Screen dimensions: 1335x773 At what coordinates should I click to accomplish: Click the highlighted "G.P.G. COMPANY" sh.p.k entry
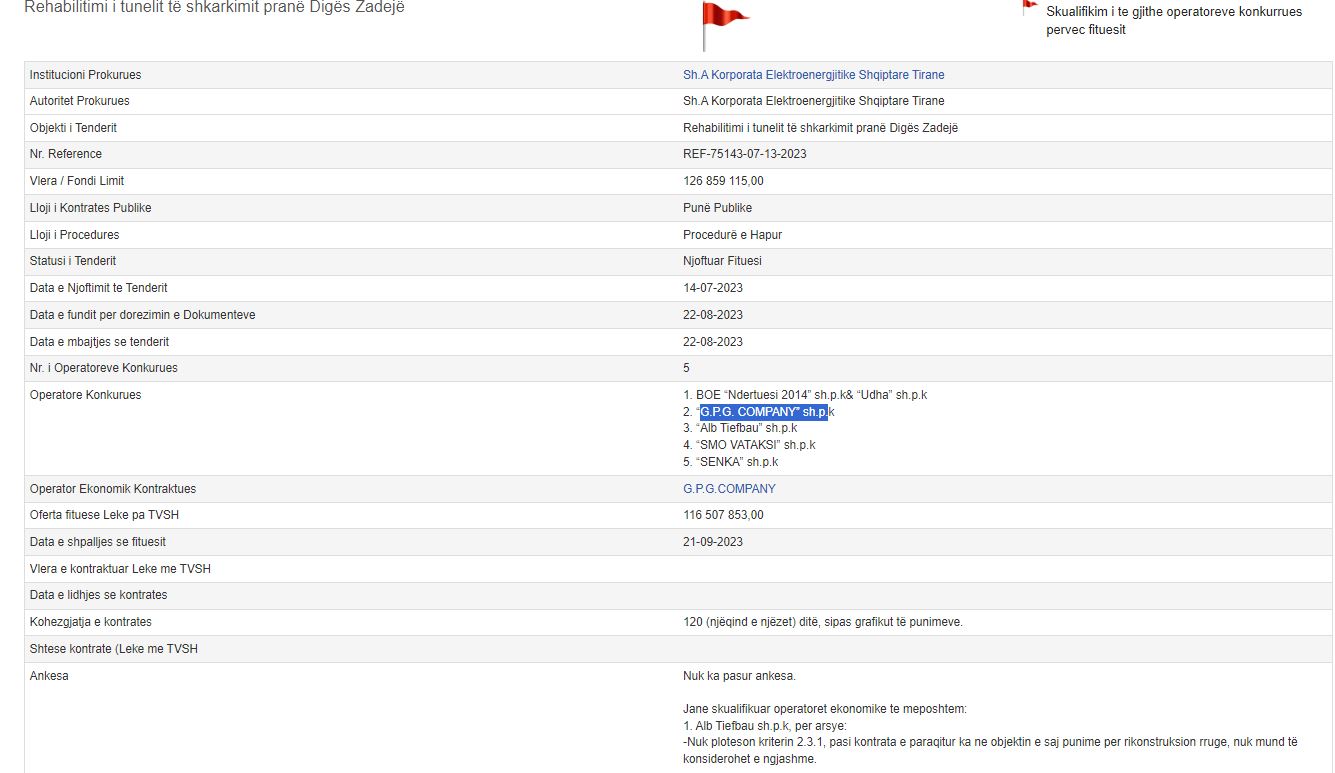pos(764,412)
